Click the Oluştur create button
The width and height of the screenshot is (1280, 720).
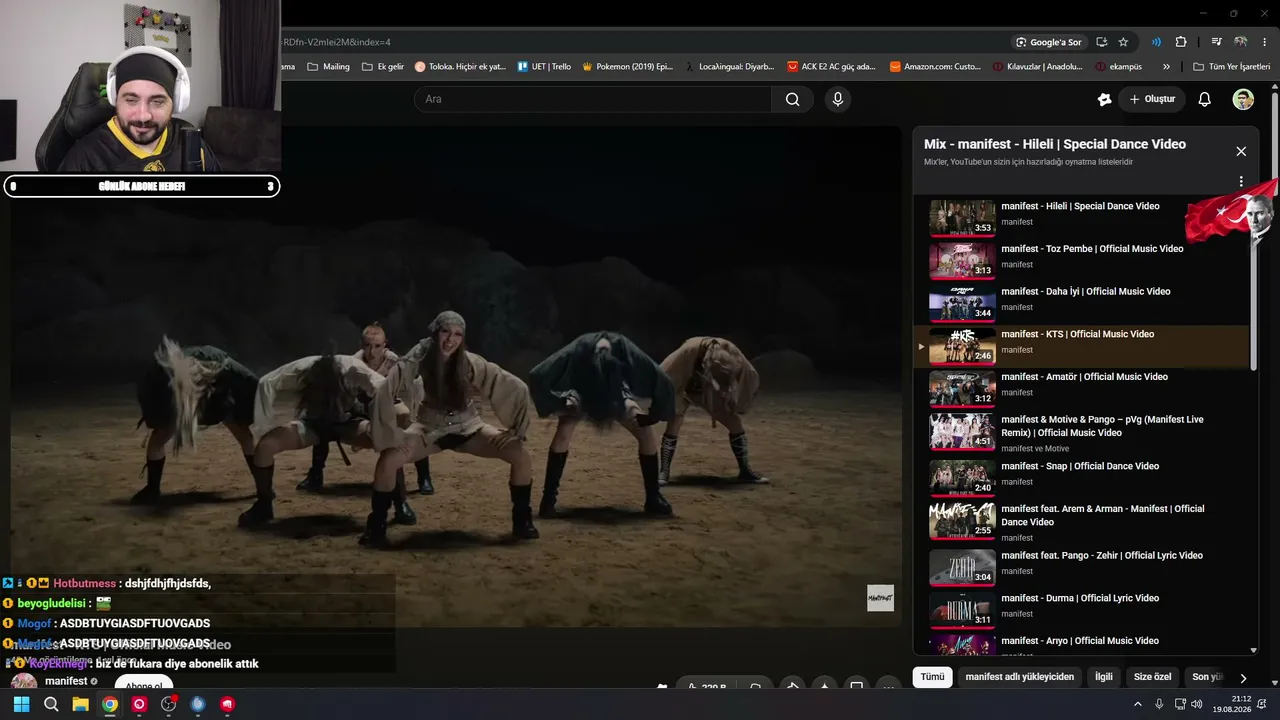(x=1152, y=99)
